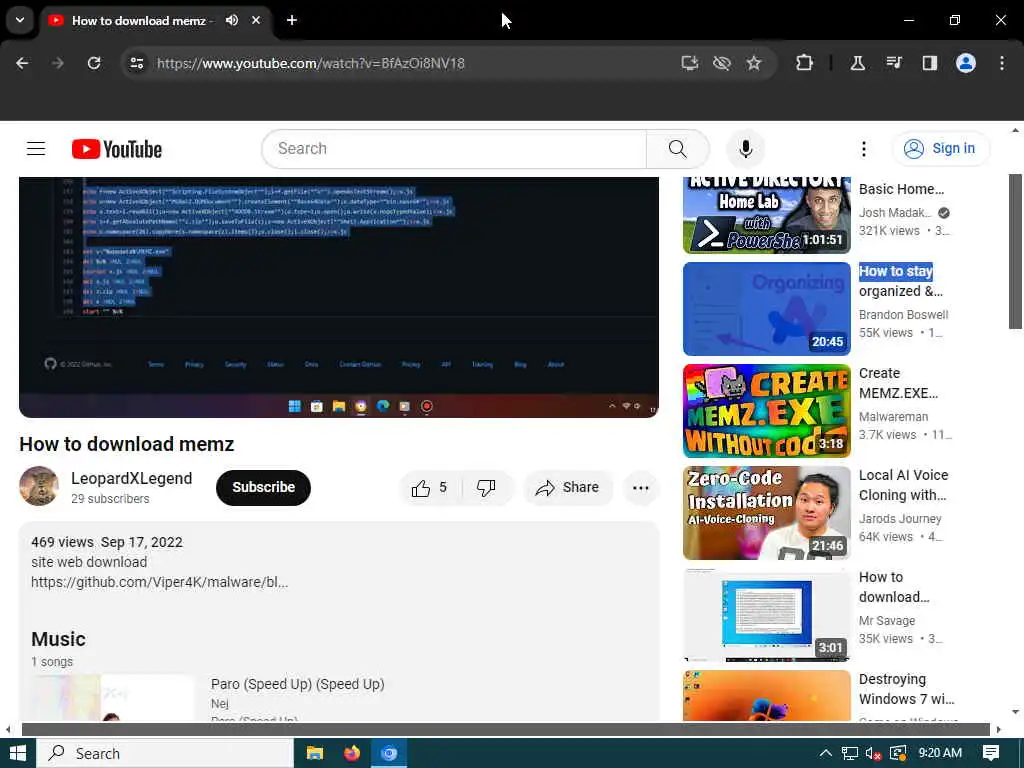View site information icon in address bar

point(136,63)
